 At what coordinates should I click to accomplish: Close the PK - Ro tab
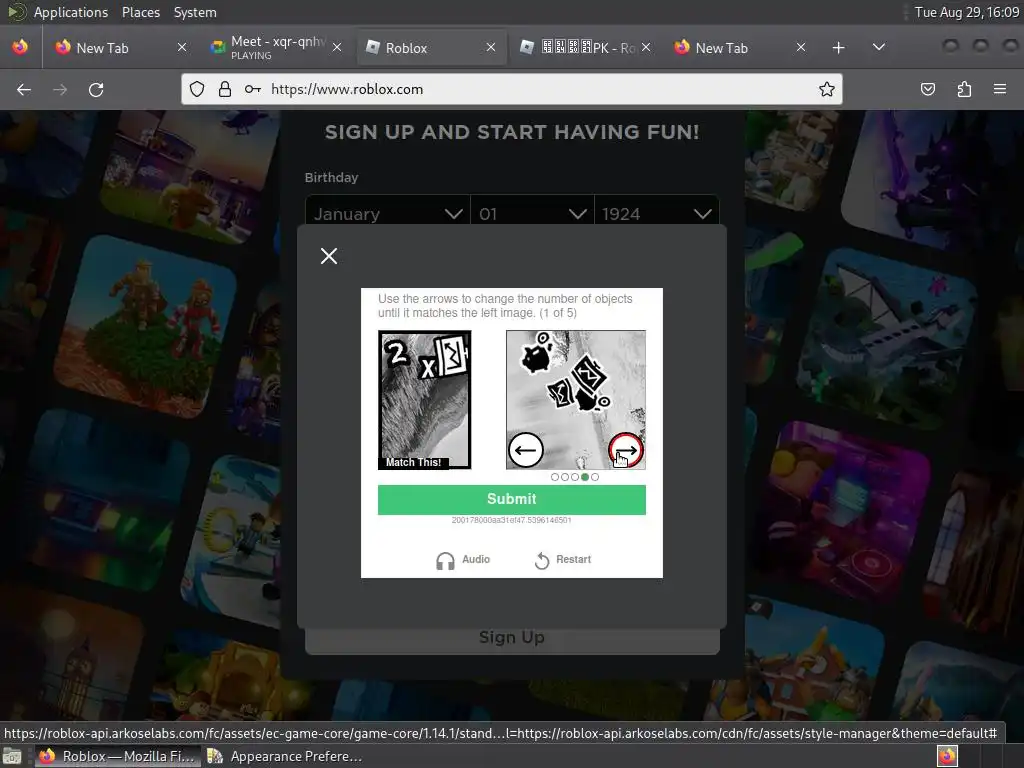click(646, 48)
